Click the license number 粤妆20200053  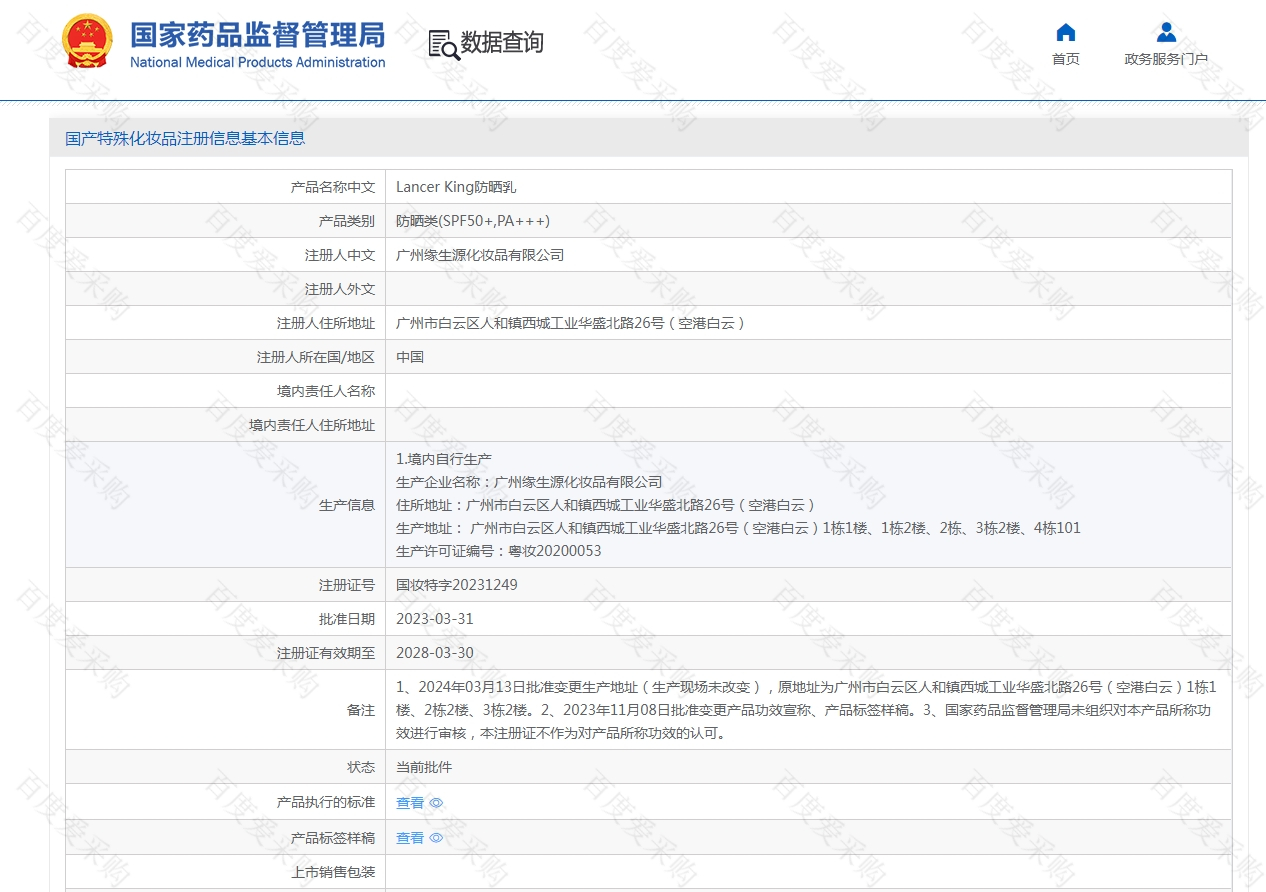point(555,551)
